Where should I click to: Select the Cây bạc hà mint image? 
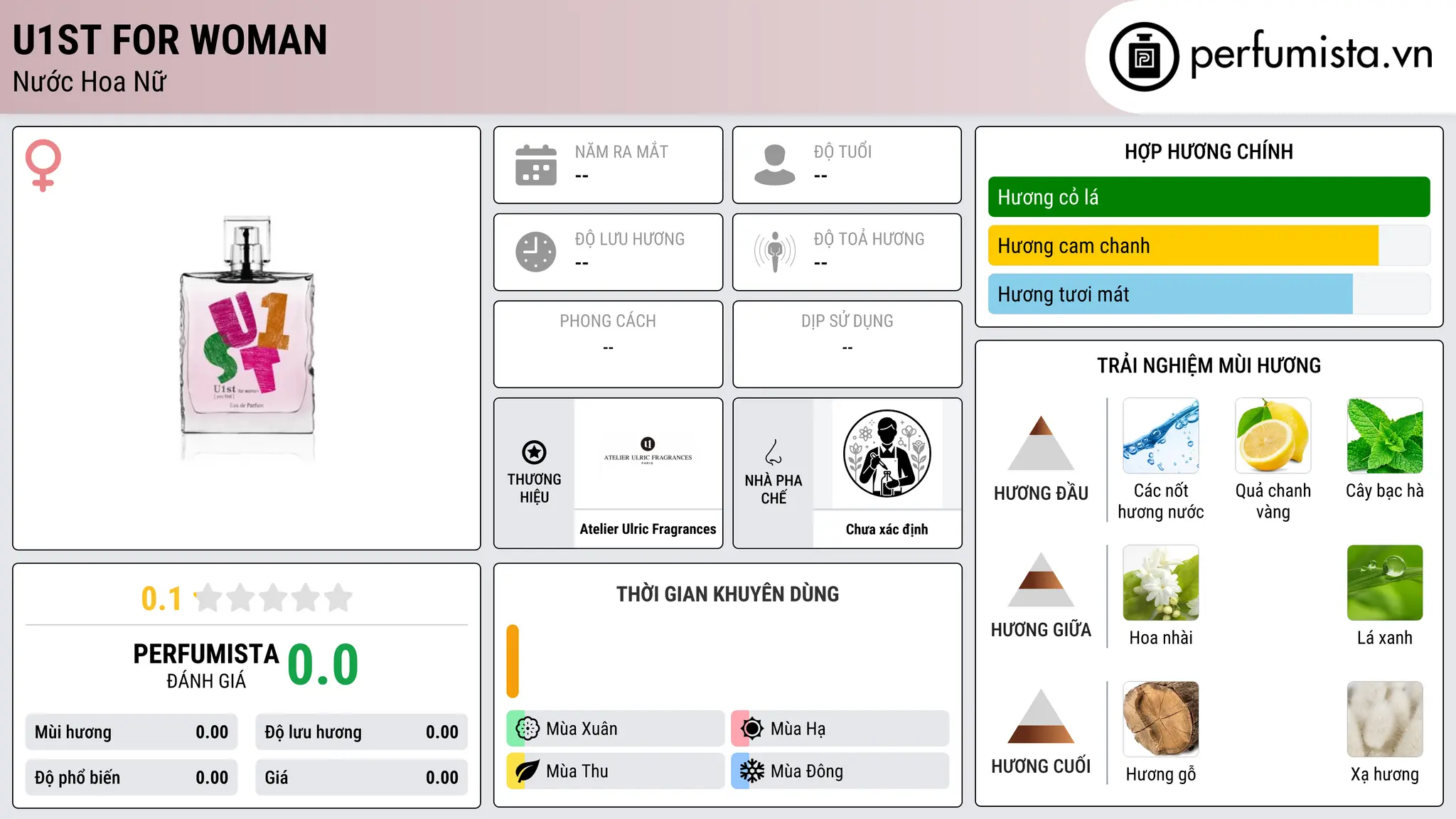coord(1385,436)
